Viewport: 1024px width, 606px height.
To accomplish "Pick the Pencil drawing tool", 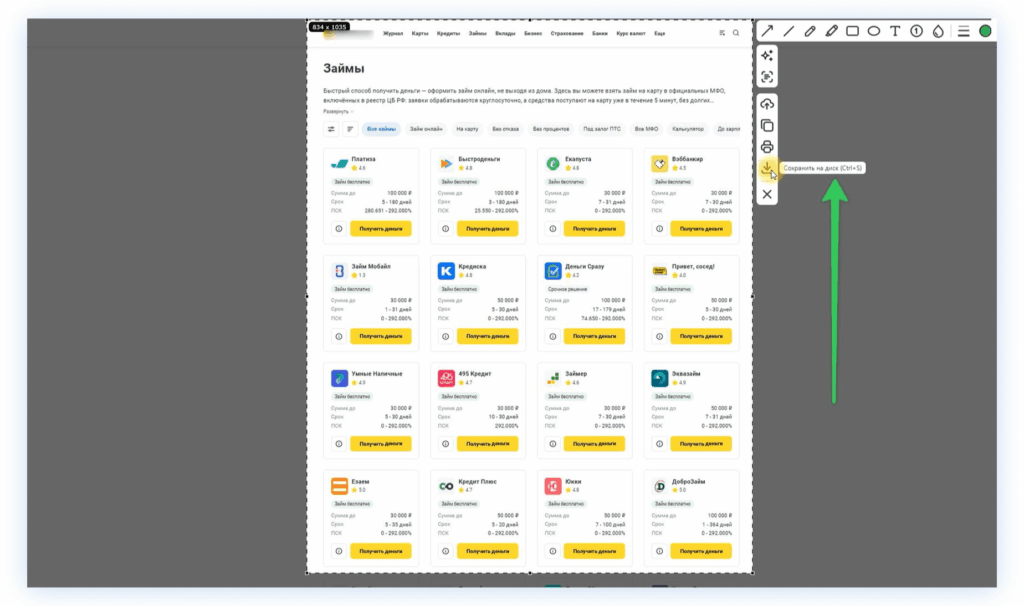I will (x=810, y=31).
